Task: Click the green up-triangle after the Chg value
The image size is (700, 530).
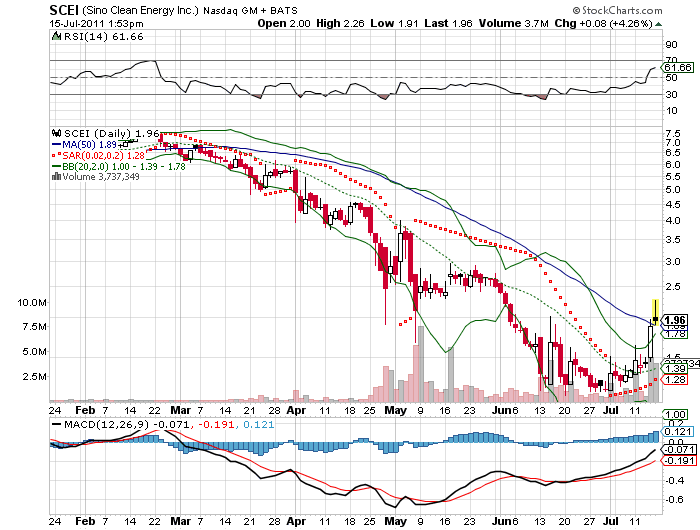Action: tap(658, 24)
